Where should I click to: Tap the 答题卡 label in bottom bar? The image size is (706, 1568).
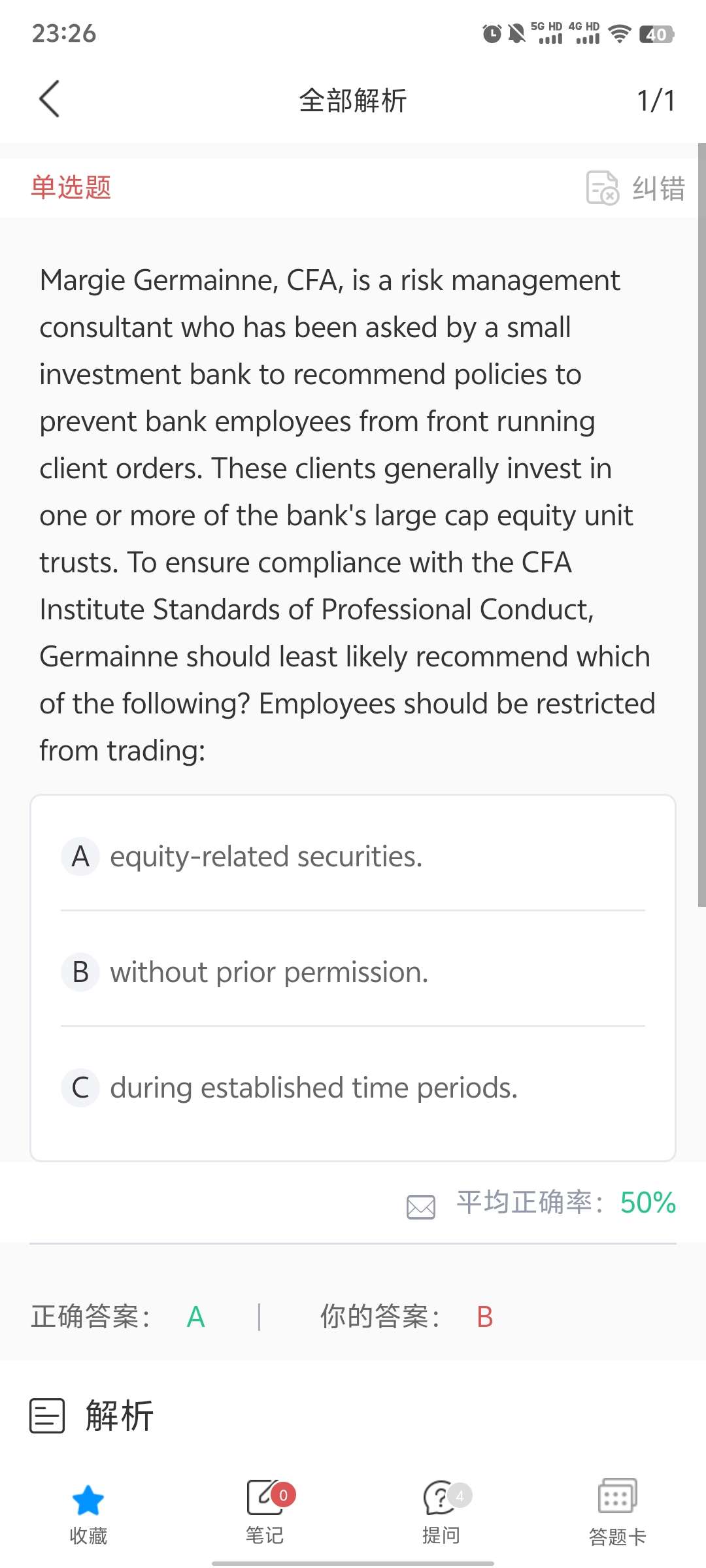point(617,1537)
